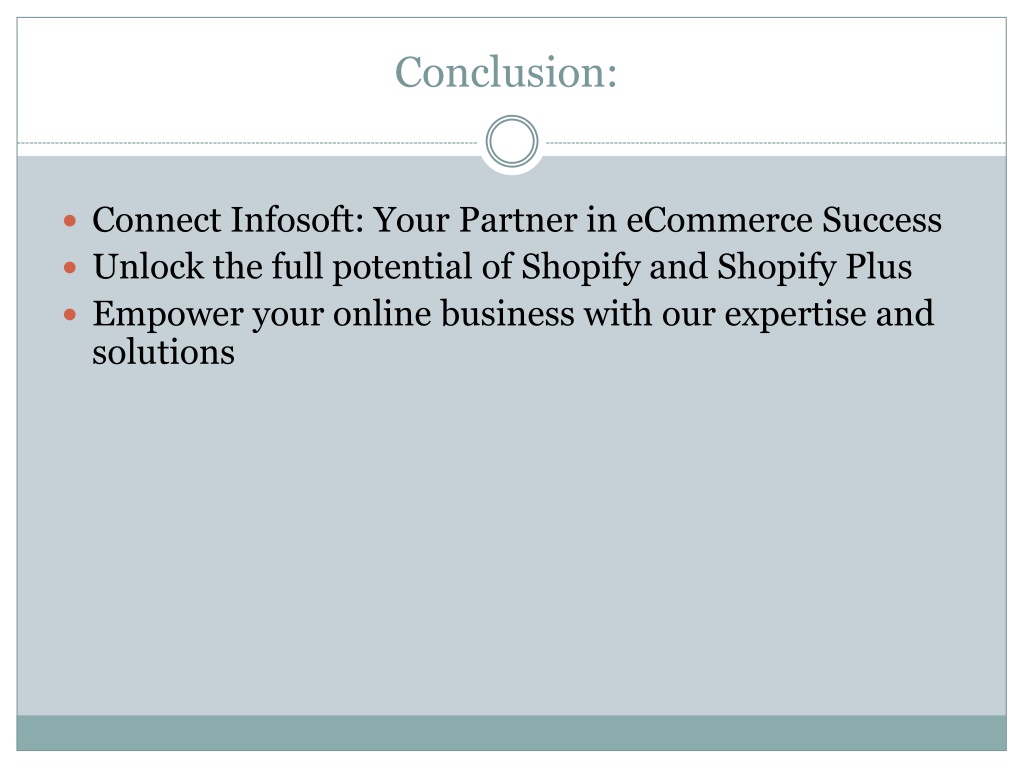
Task: Select the Conclusion: slide title
Action: coord(506,71)
